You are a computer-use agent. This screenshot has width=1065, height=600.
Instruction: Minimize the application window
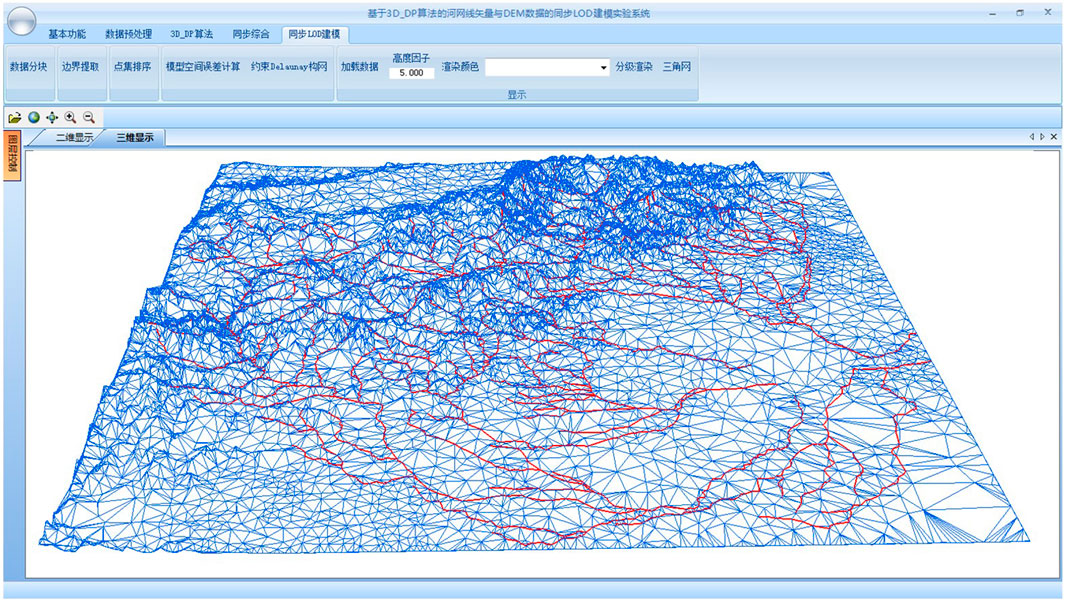[x=993, y=13]
